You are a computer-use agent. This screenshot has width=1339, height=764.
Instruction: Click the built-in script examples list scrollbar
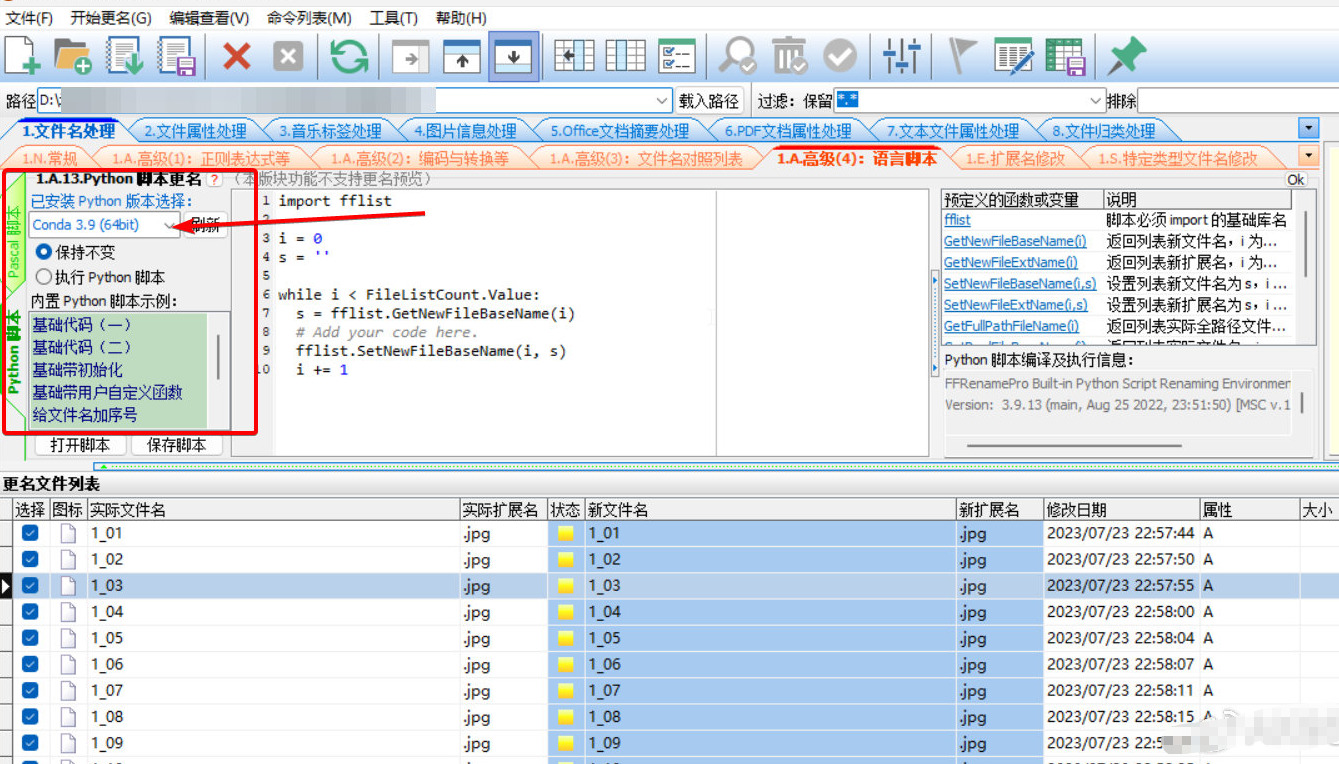(218, 357)
